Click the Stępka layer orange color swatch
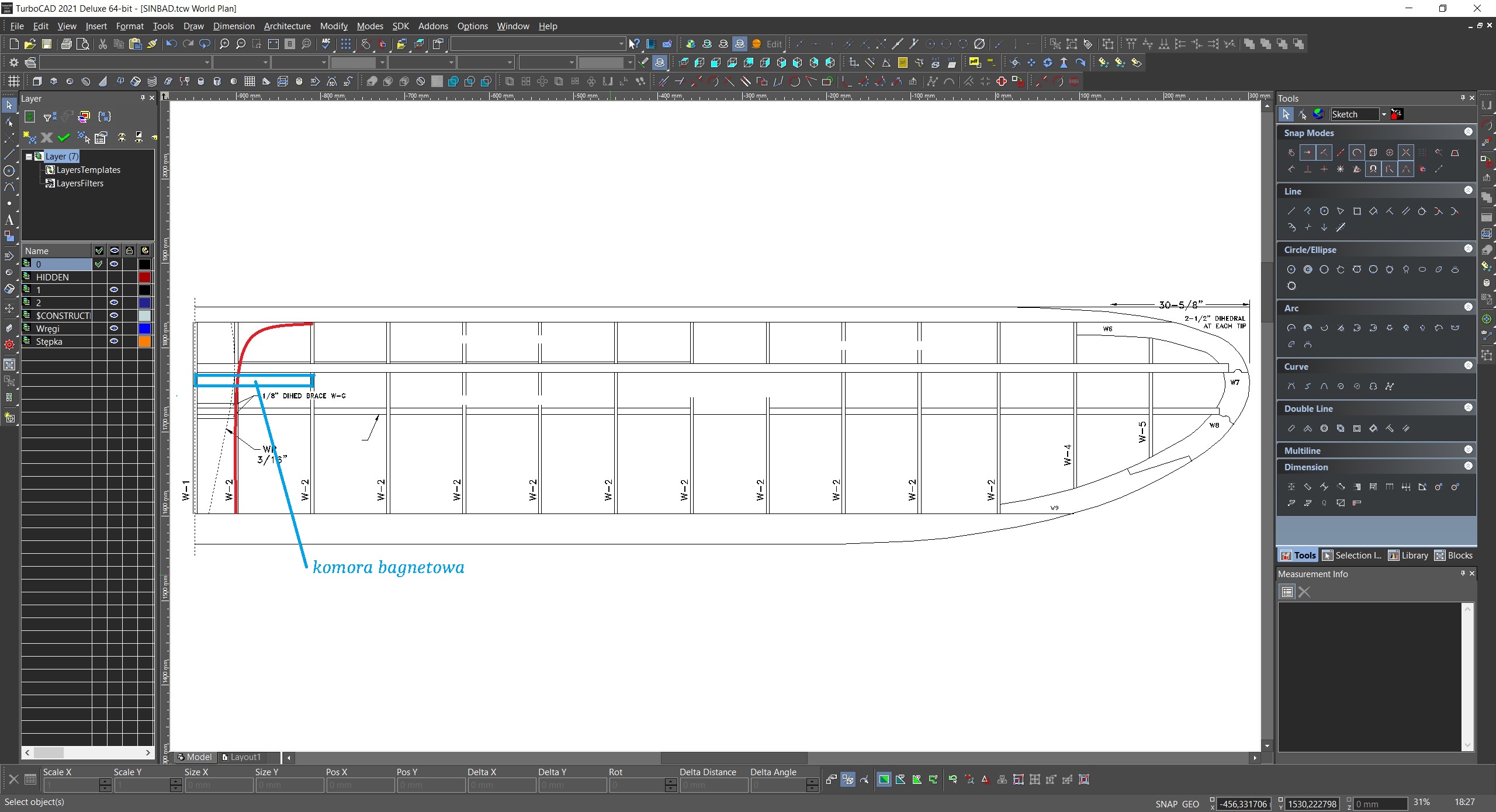 tap(144, 341)
